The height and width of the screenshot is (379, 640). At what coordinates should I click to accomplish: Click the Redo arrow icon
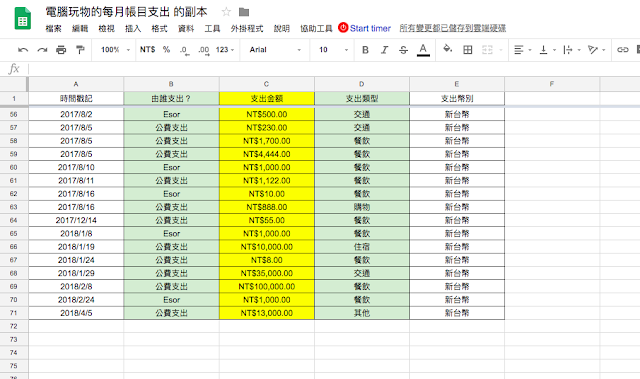tap(42, 50)
